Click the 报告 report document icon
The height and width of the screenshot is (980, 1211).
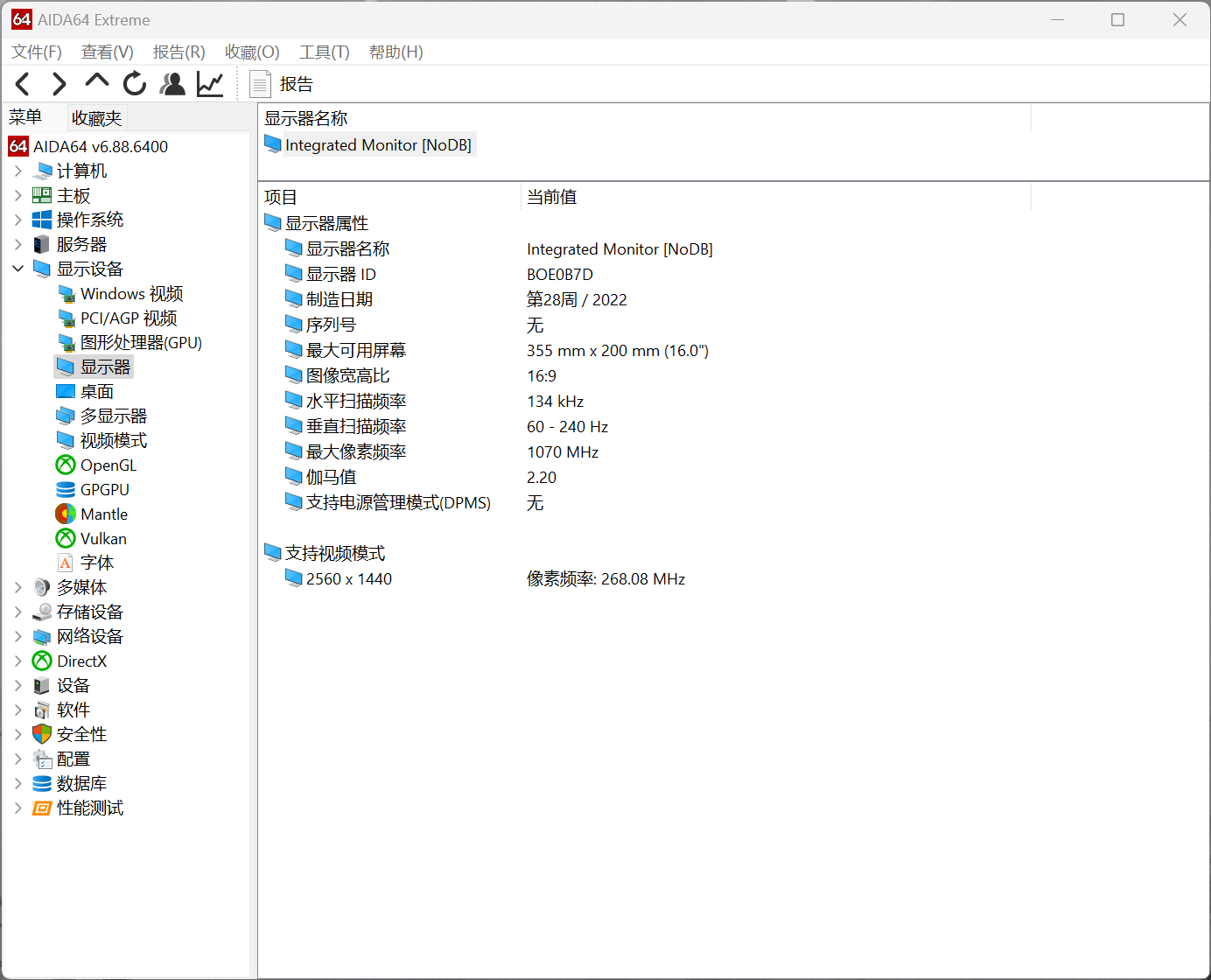click(260, 84)
